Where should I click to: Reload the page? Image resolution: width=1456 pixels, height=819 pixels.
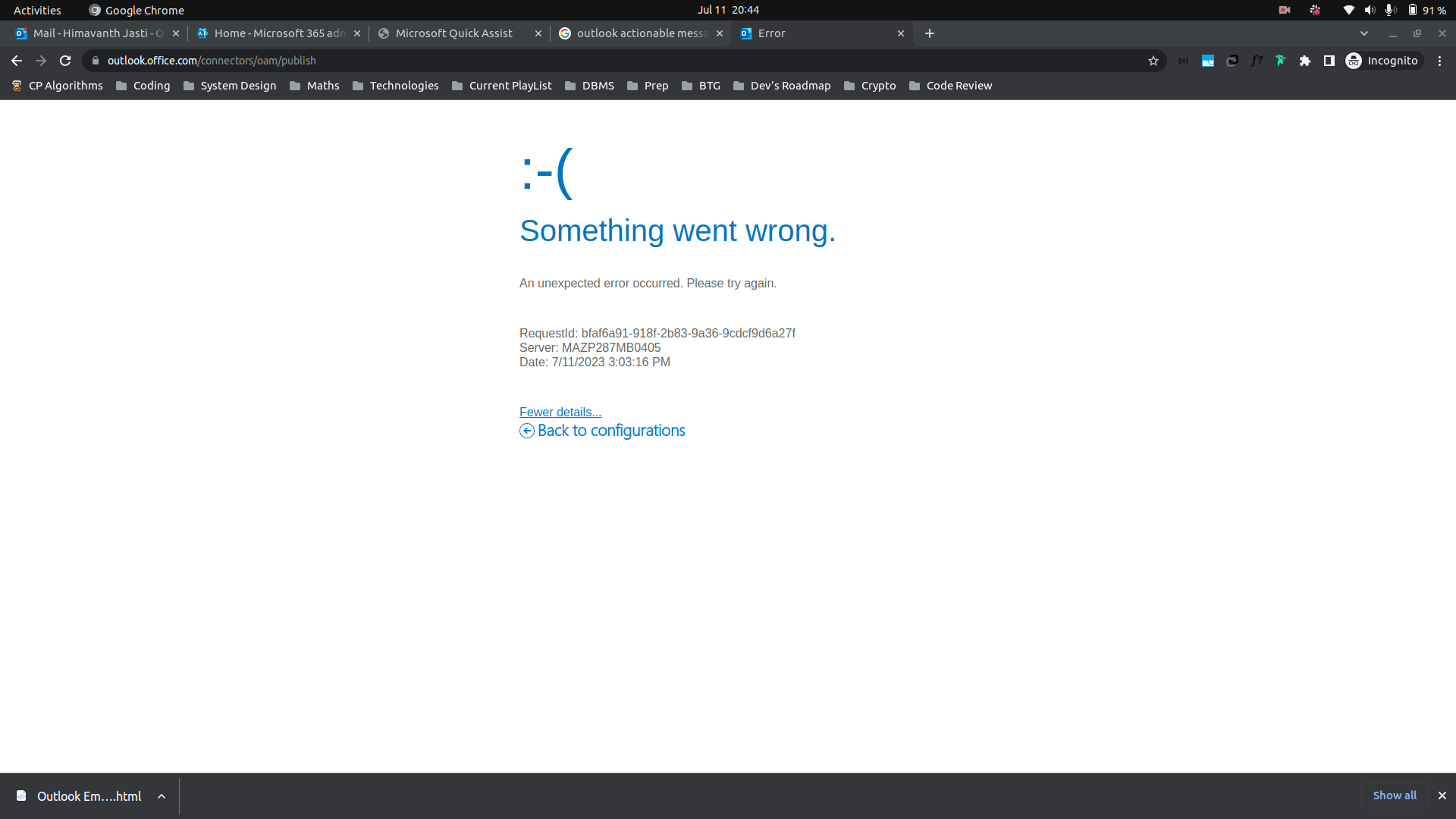pos(64,61)
